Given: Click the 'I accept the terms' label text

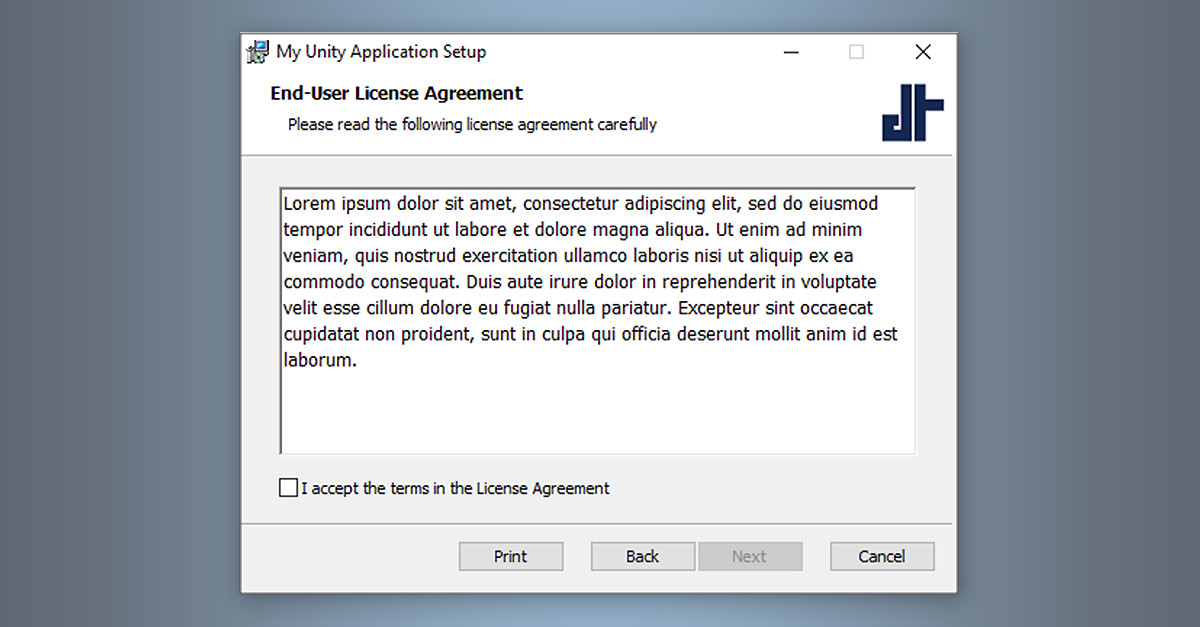Looking at the screenshot, I should click(455, 489).
